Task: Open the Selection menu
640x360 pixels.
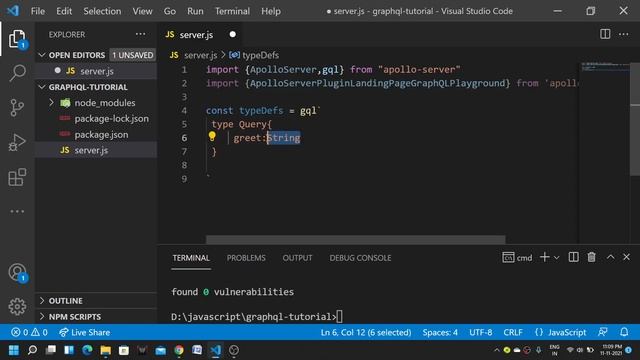Action: 102,11
